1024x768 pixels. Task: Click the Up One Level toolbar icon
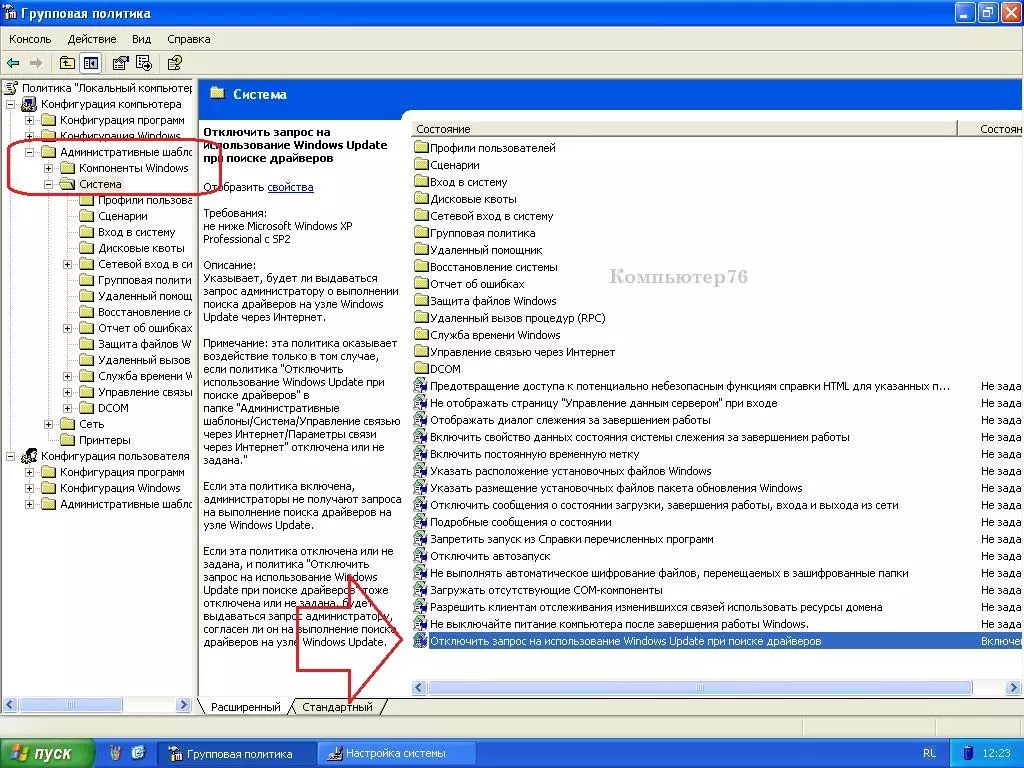pos(67,63)
